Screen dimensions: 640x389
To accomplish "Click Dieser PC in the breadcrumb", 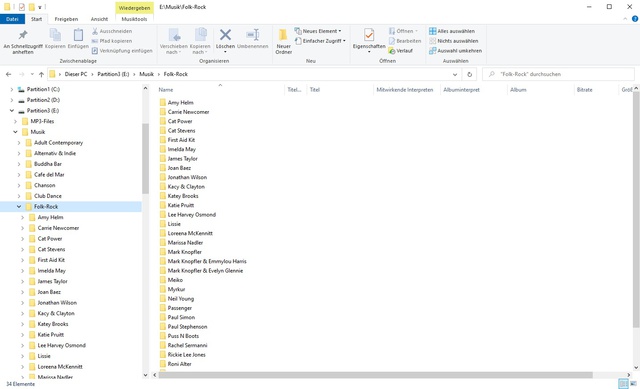I will 76,74.
